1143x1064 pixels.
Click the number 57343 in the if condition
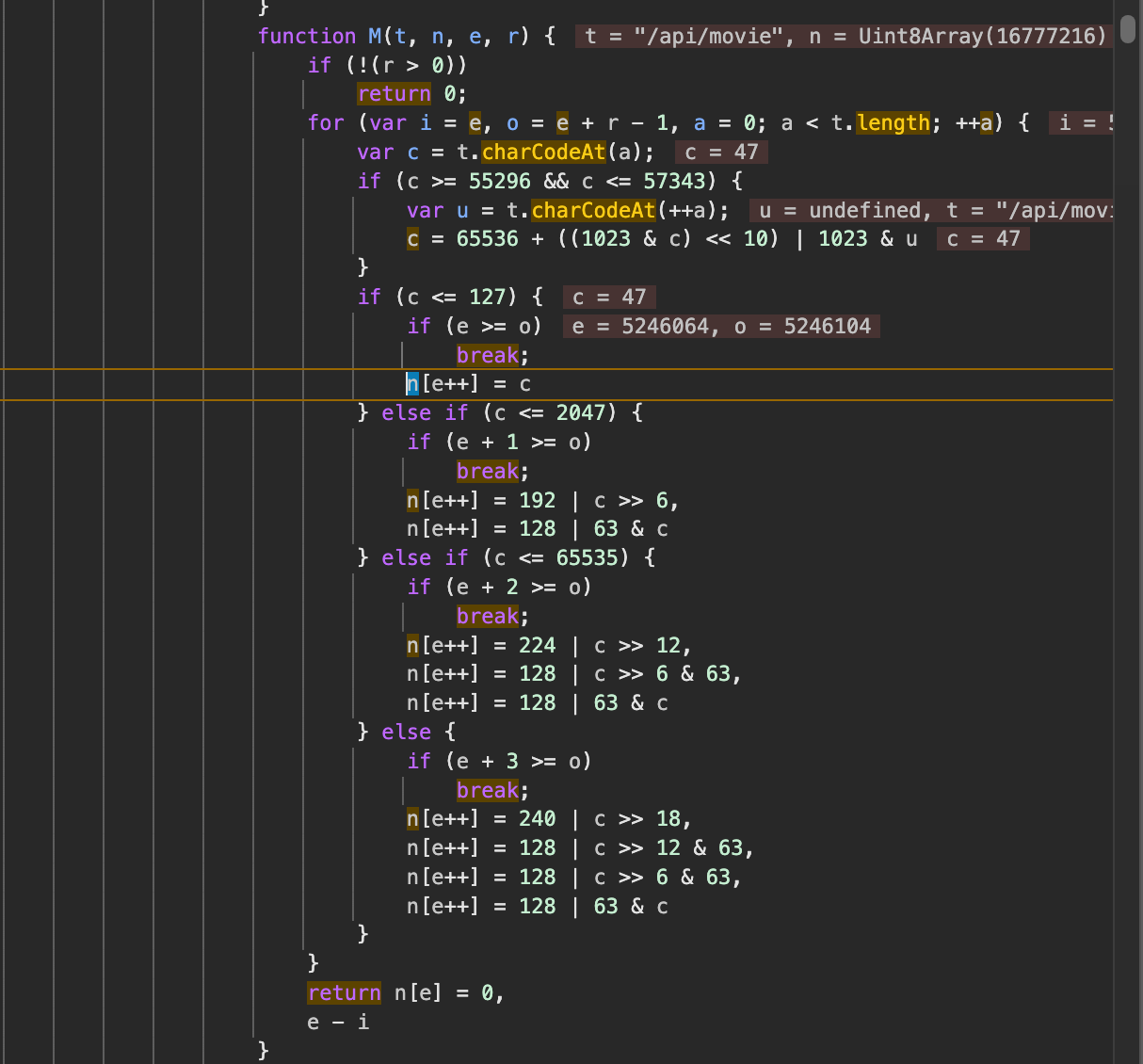674,181
